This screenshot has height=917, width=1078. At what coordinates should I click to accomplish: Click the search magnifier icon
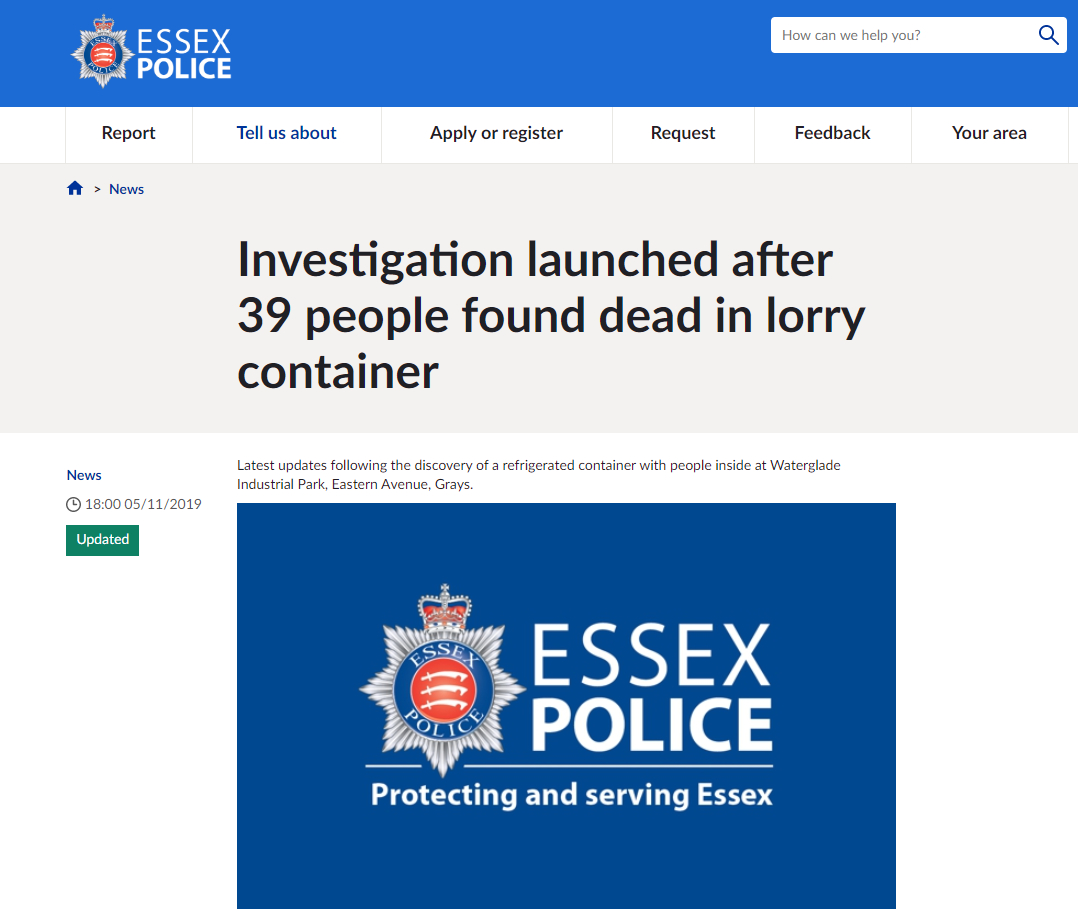click(x=1048, y=35)
